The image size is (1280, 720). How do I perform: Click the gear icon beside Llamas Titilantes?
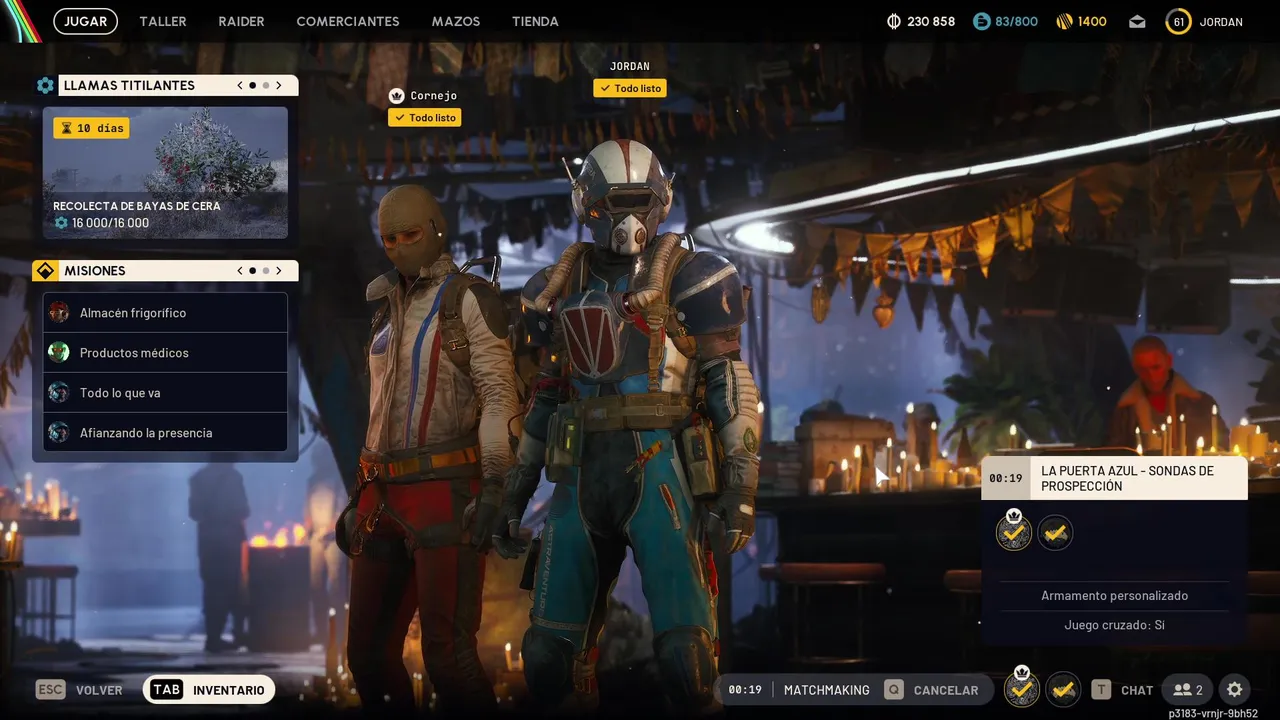(x=45, y=86)
